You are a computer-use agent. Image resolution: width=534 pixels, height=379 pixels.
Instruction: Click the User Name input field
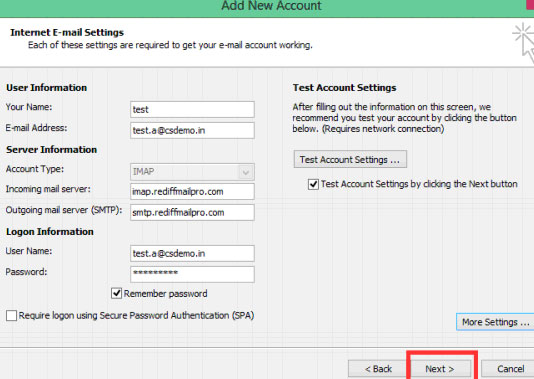point(192,253)
